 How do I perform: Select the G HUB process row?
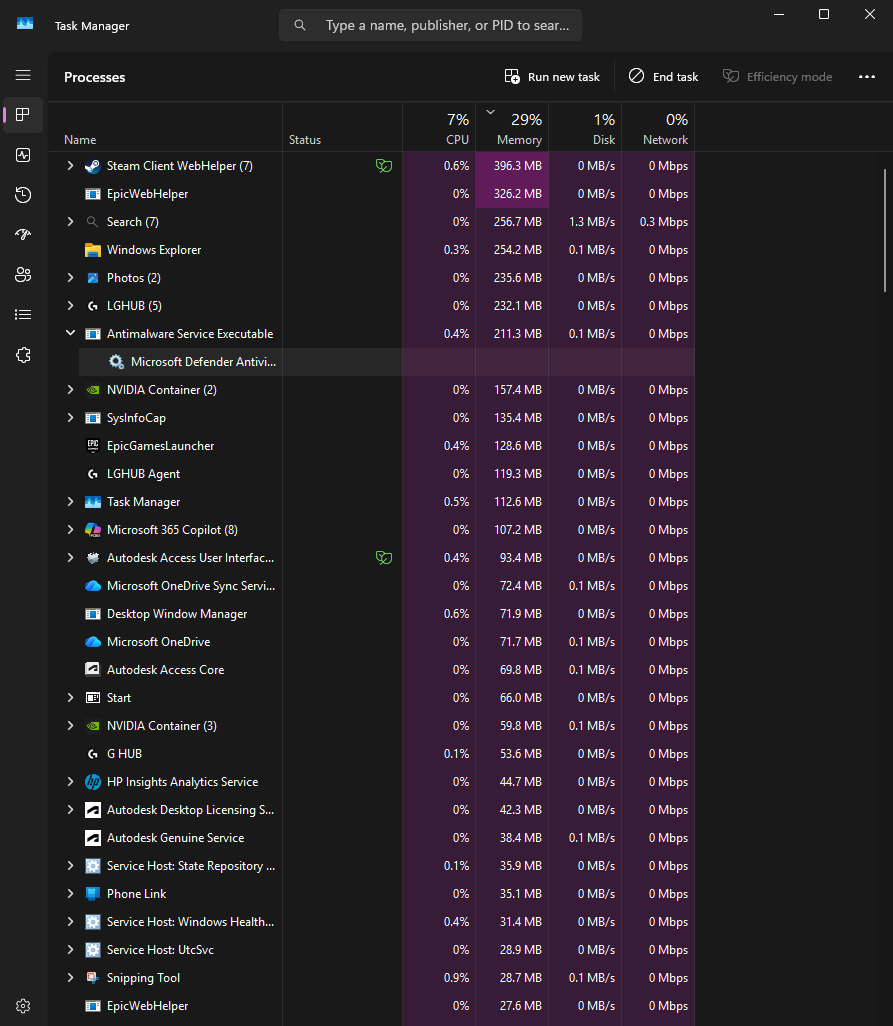click(372, 754)
